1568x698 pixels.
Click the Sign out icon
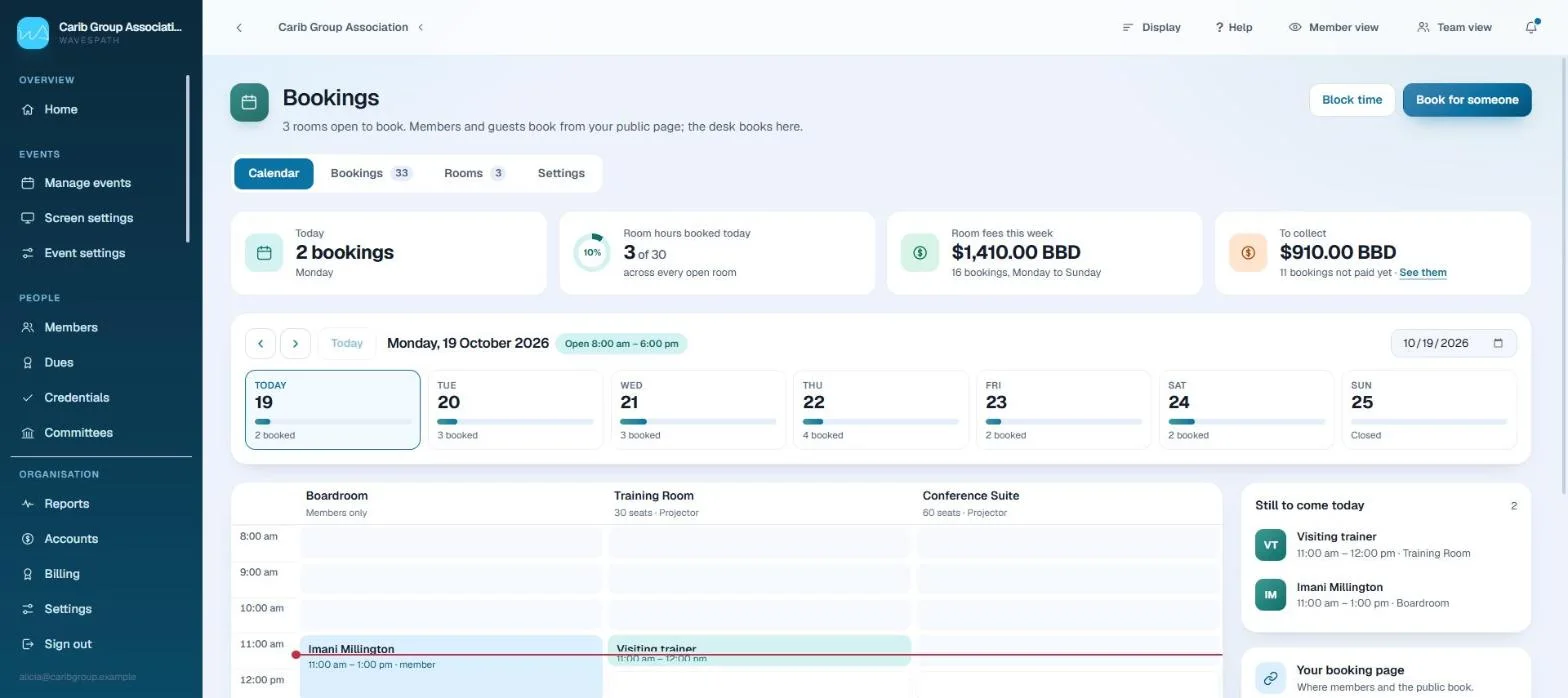[x=28, y=644]
